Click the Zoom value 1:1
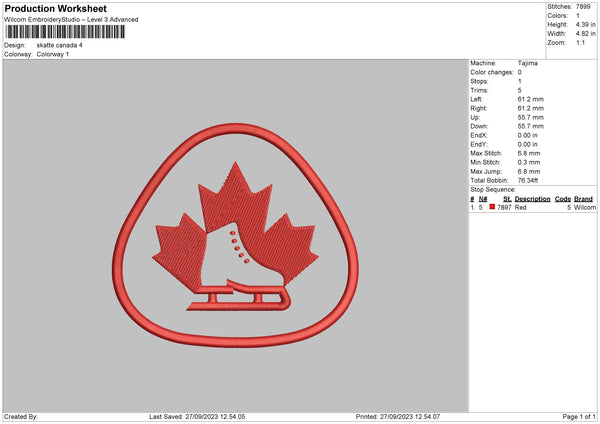This screenshot has width=600, height=424. (x=580, y=42)
